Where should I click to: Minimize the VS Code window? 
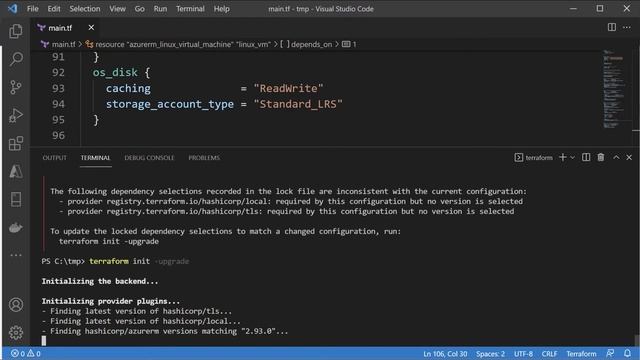(x=573, y=9)
